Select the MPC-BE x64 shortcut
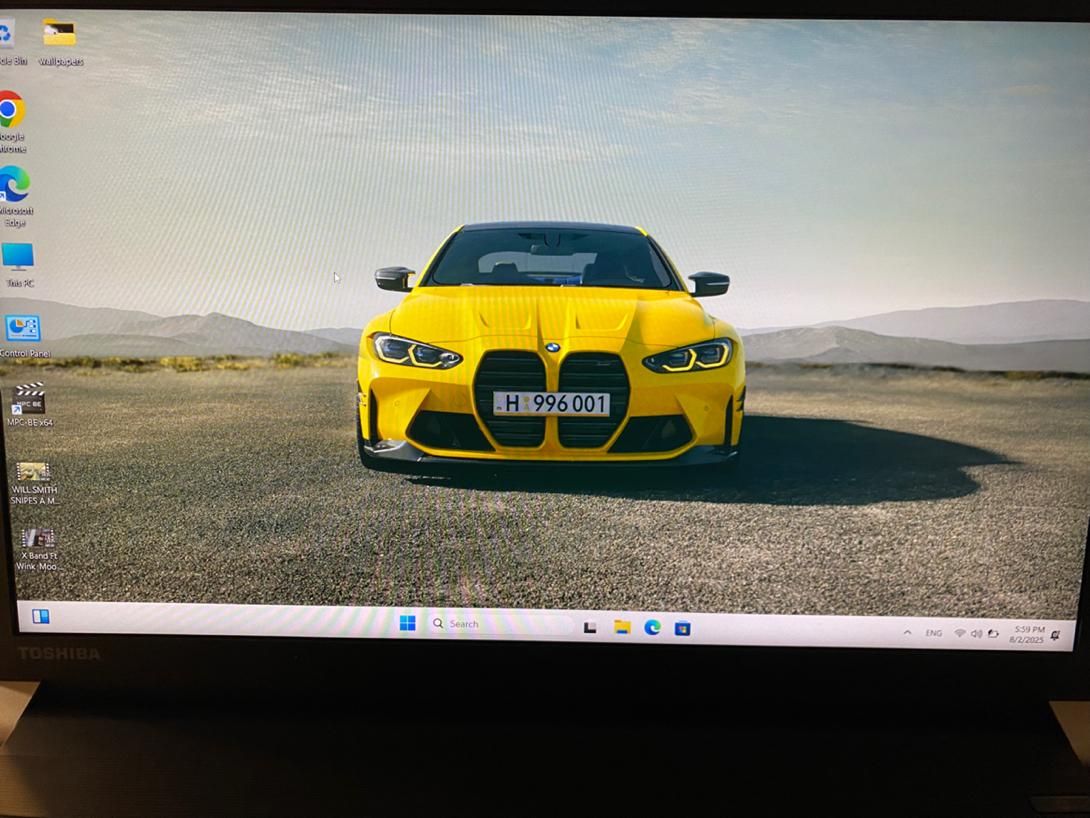Image resolution: width=1090 pixels, height=818 pixels. click(x=29, y=404)
